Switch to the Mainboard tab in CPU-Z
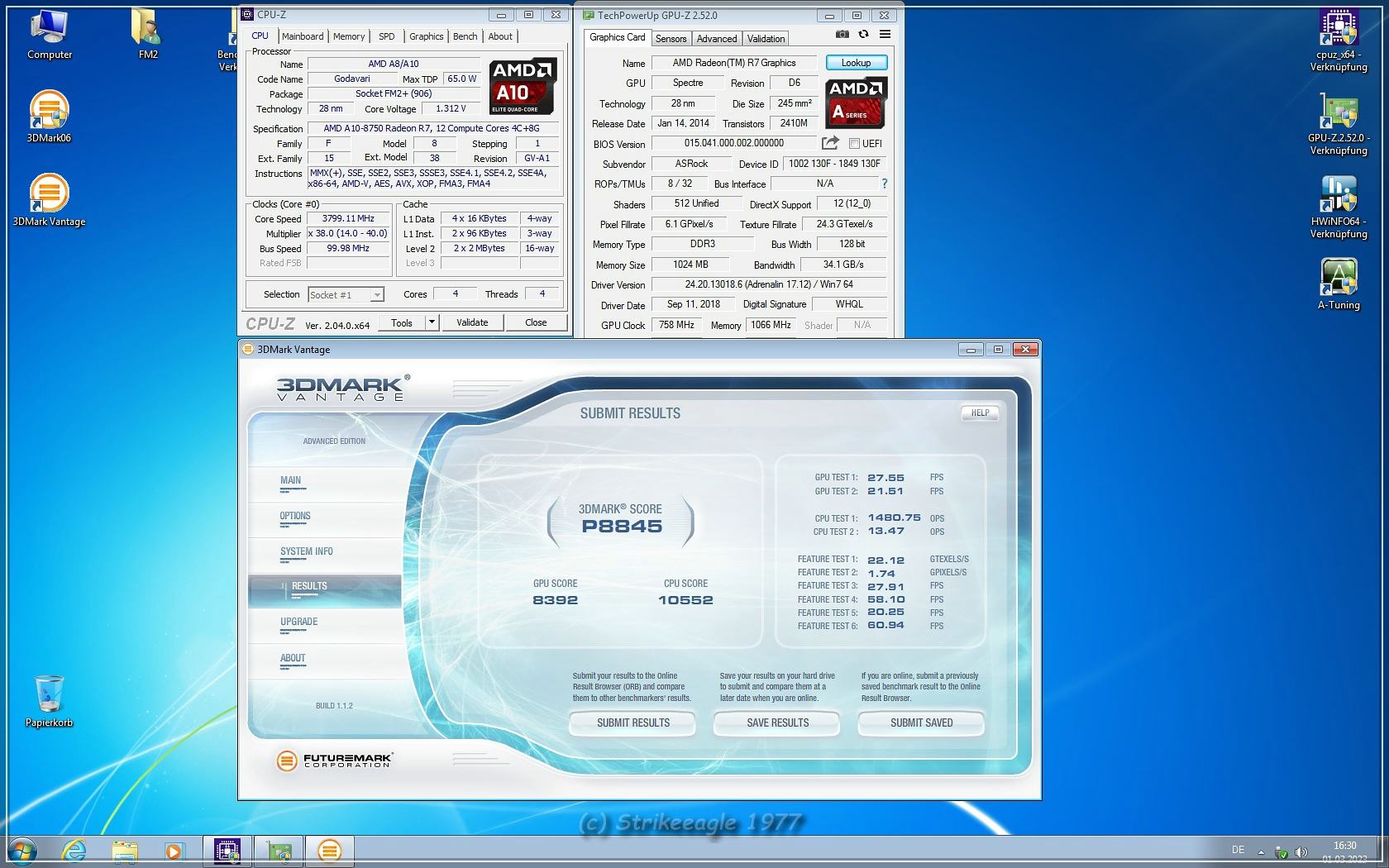Image resolution: width=1389 pixels, height=868 pixels. pyautogui.click(x=303, y=36)
